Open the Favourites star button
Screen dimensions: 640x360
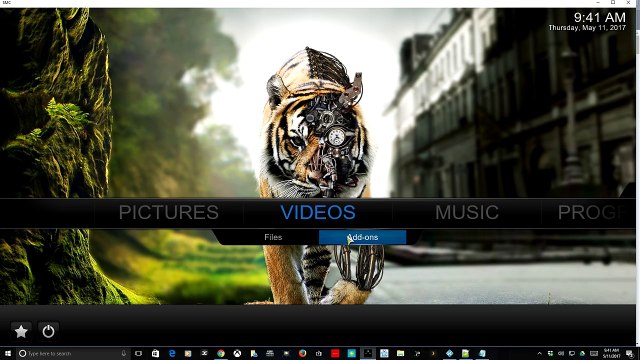click(21, 331)
